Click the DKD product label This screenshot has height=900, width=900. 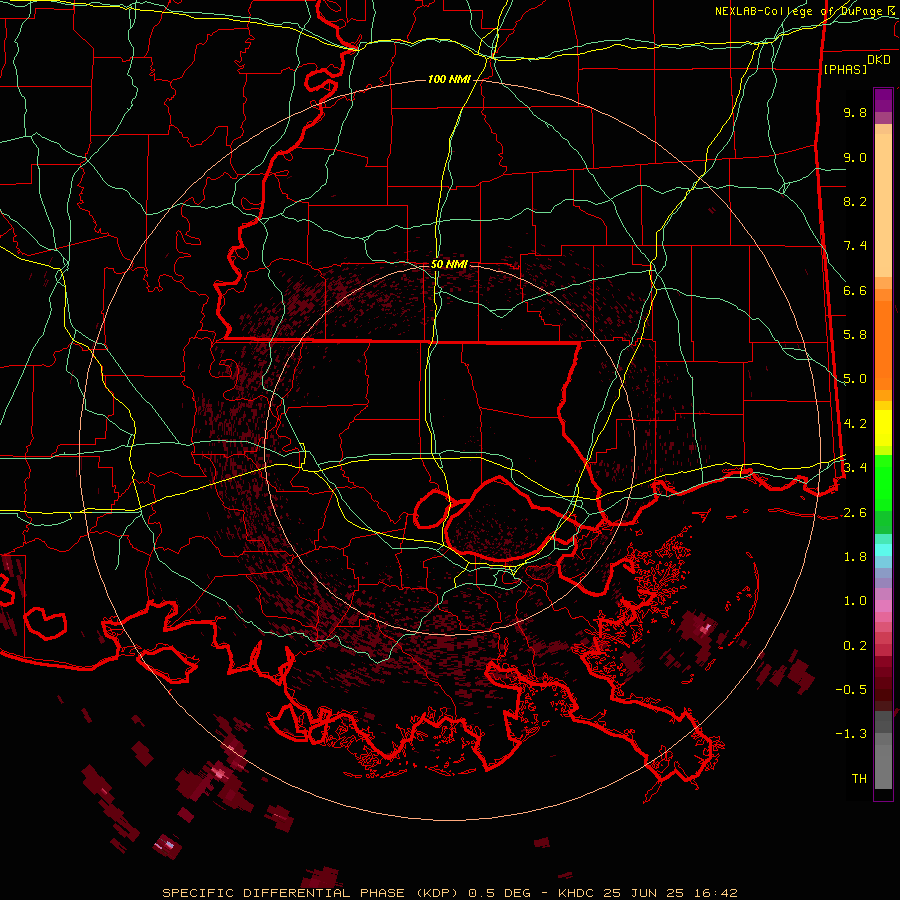tap(878, 60)
